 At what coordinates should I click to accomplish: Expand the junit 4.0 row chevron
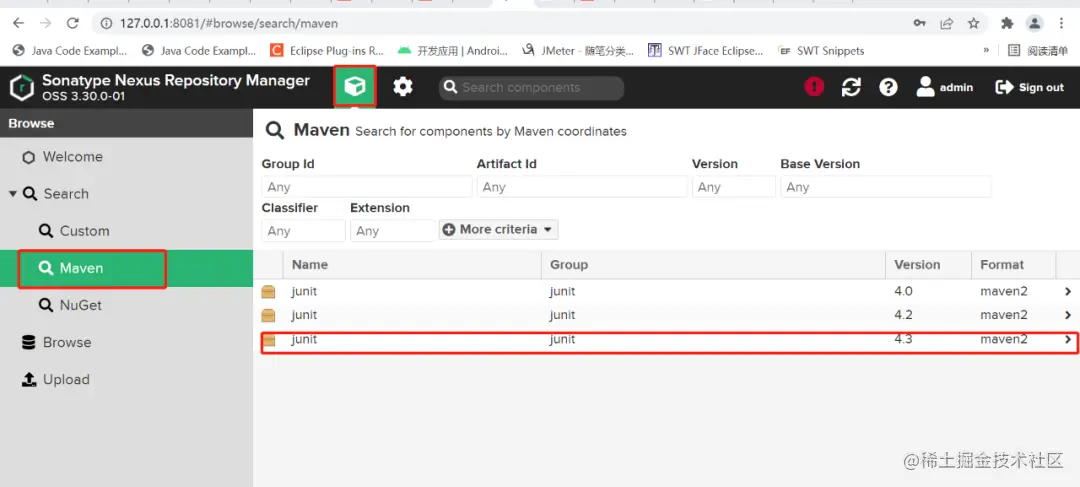[x=1068, y=291]
